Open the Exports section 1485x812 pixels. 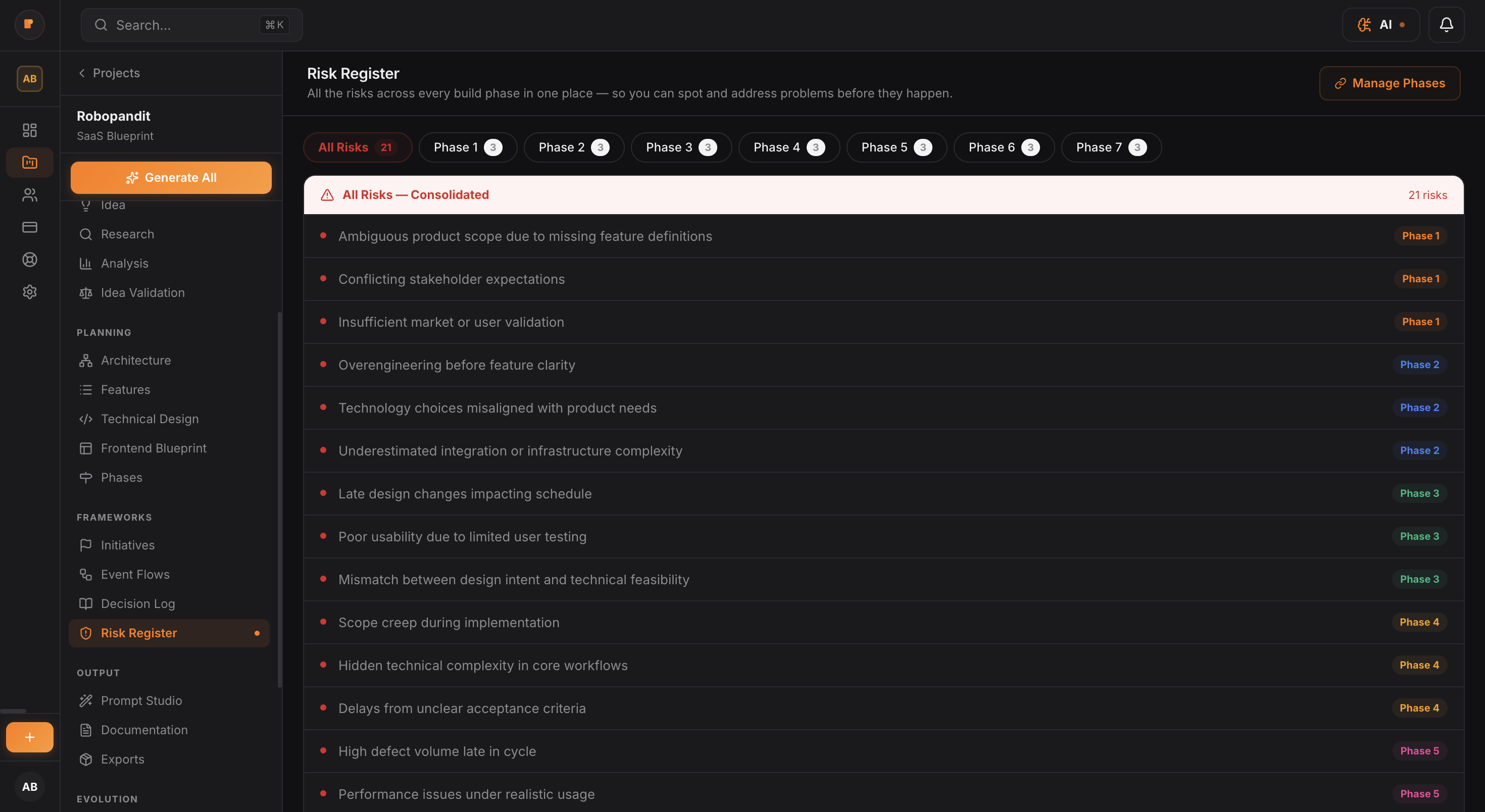pos(122,759)
